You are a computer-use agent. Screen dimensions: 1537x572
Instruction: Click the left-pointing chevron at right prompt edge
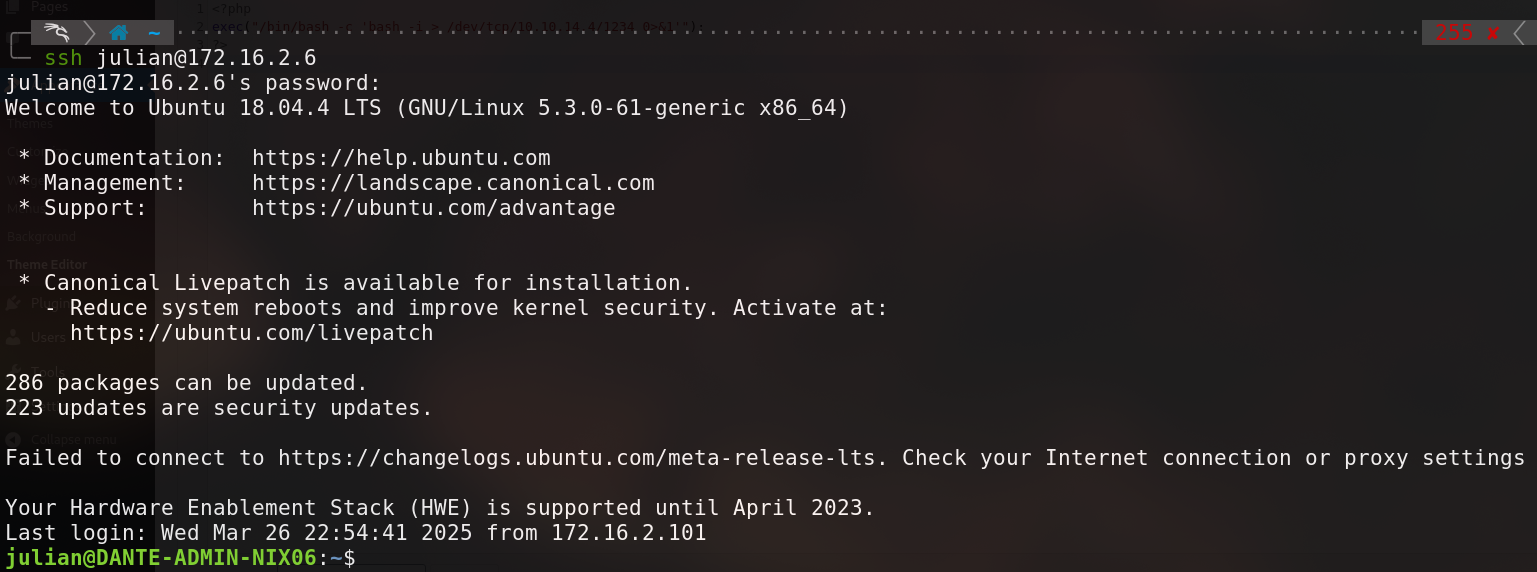1520,33
